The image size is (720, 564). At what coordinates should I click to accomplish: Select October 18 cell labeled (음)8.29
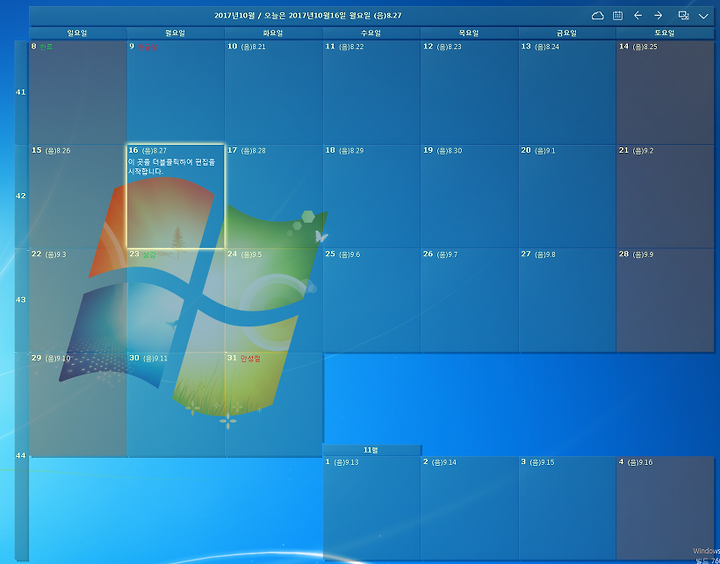click(371, 197)
